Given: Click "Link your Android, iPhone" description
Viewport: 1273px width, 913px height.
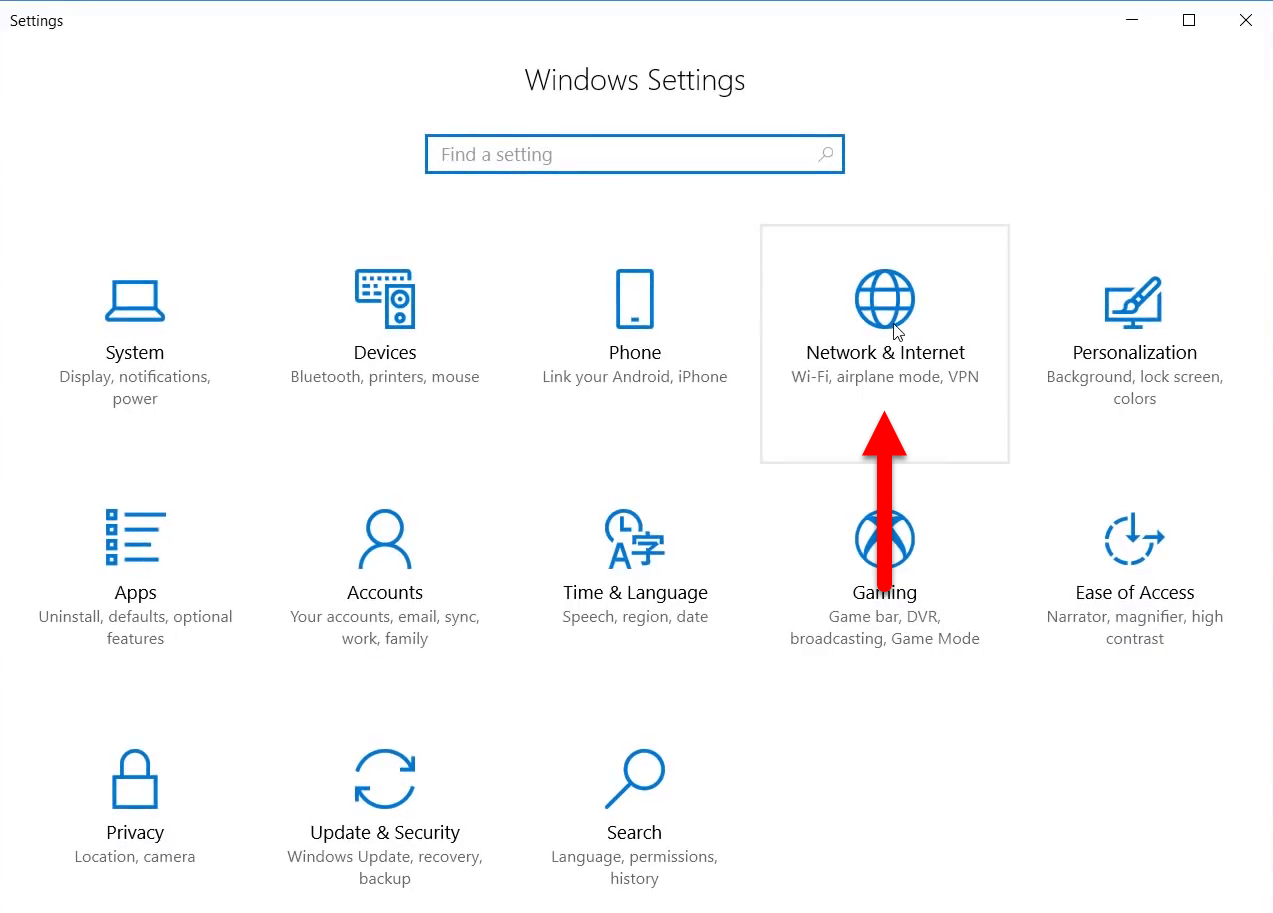Looking at the screenshot, I should tap(635, 377).
